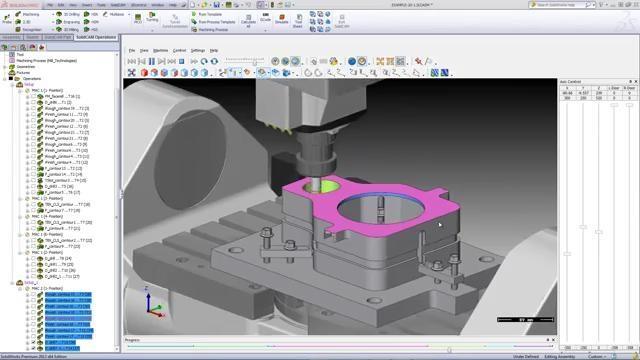This screenshot has width=640, height=360.
Task: Collapse the Setup_1 node
Action: (12, 282)
